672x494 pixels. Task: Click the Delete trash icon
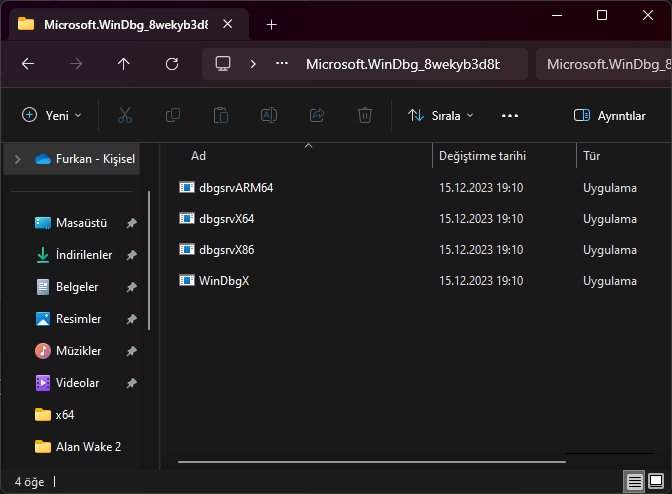click(365, 115)
